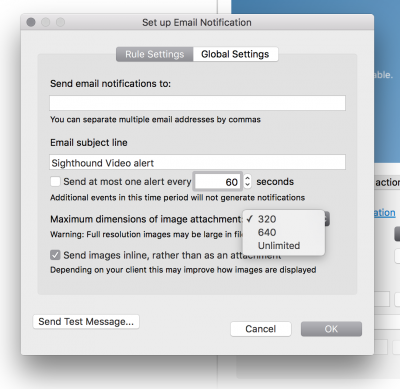Screen dimensions: 400x389
Task: Open the Global Settings tab
Action: [x=235, y=54]
